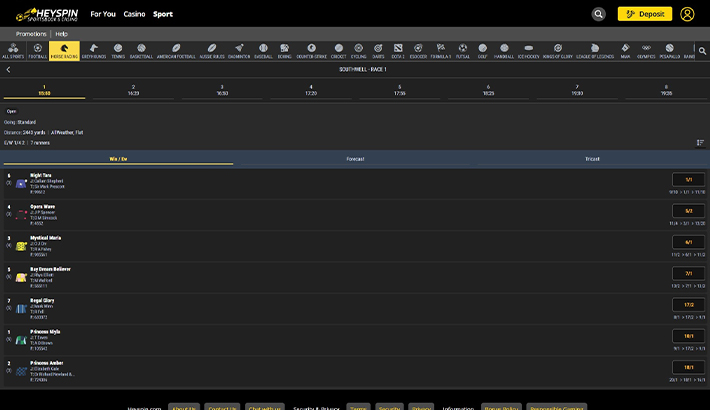Select the Tennis sport icon
The height and width of the screenshot is (410, 710).
[118, 50]
